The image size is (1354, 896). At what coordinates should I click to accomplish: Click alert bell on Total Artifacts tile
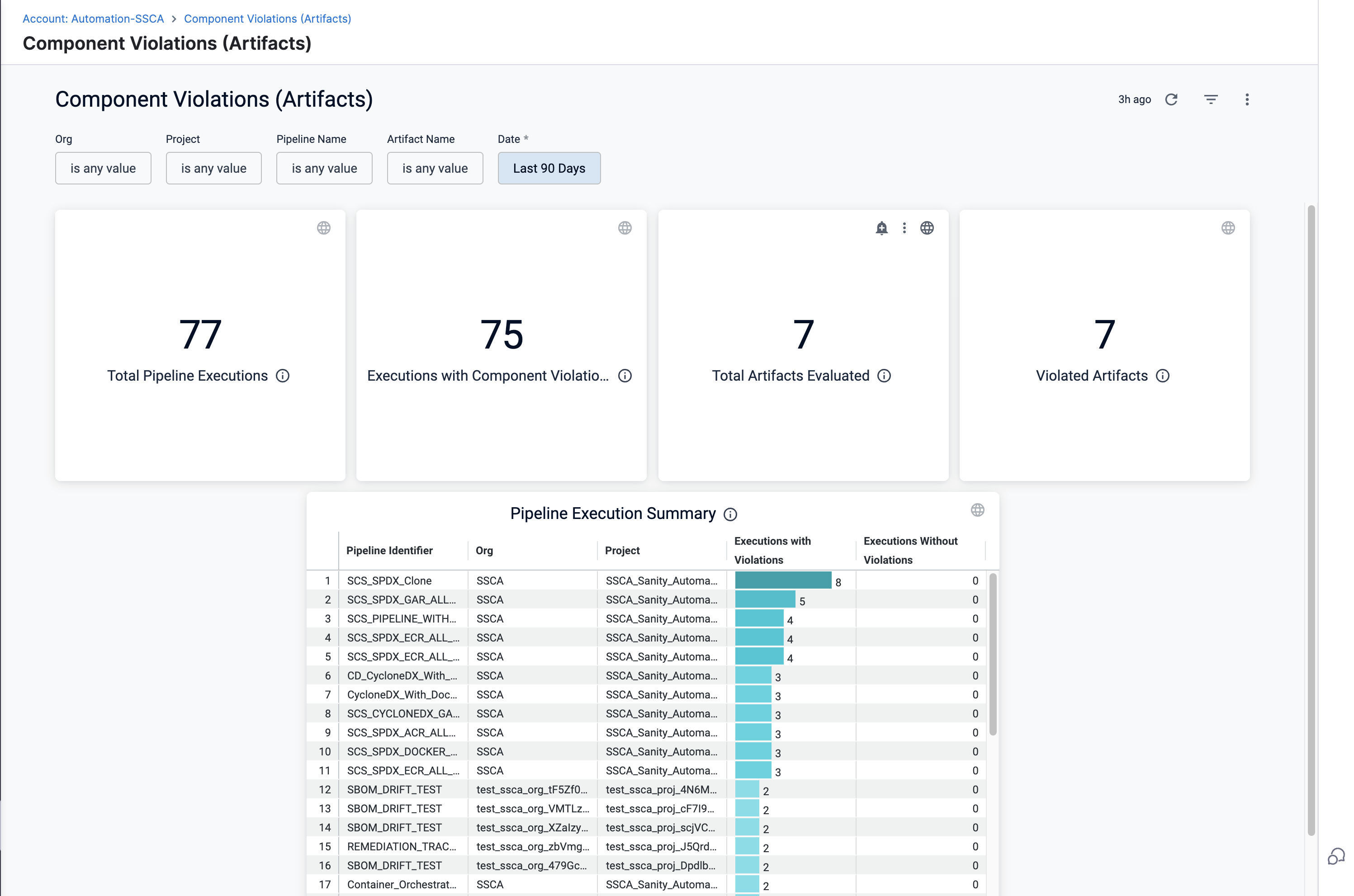click(x=881, y=228)
